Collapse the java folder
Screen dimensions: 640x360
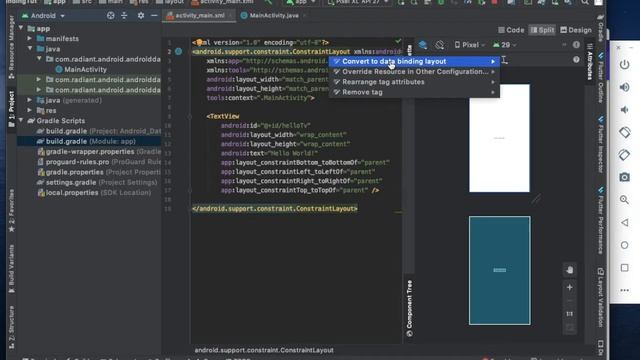[30, 49]
